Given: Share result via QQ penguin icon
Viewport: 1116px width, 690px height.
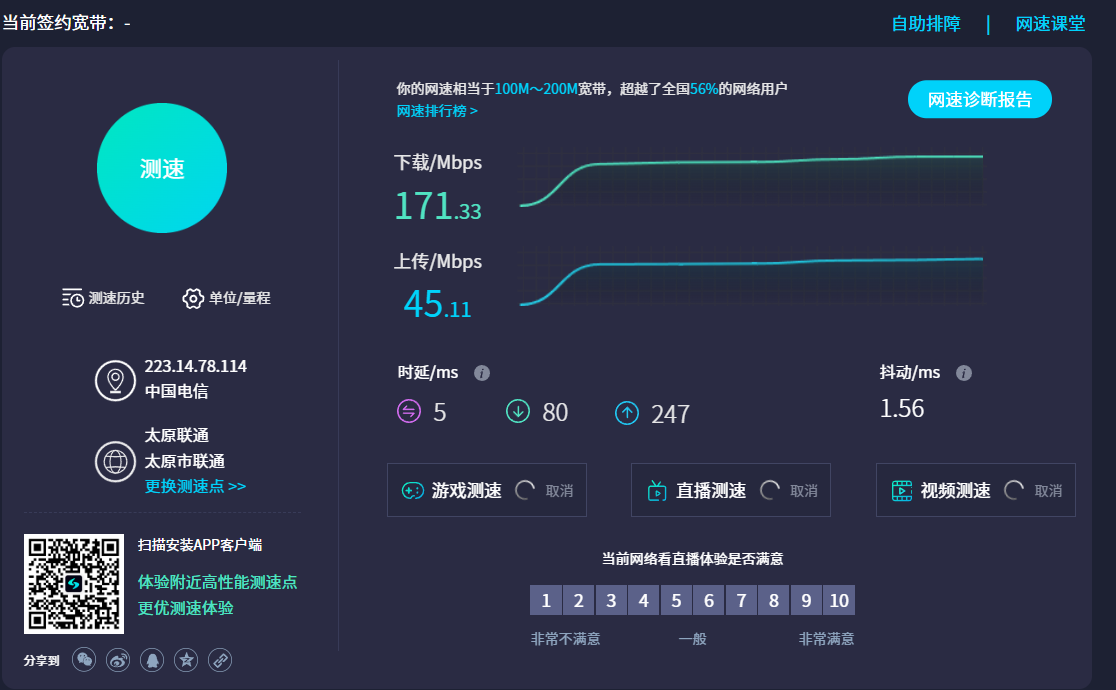Looking at the screenshot, I should pyautogui.click(x=152, y=660).
